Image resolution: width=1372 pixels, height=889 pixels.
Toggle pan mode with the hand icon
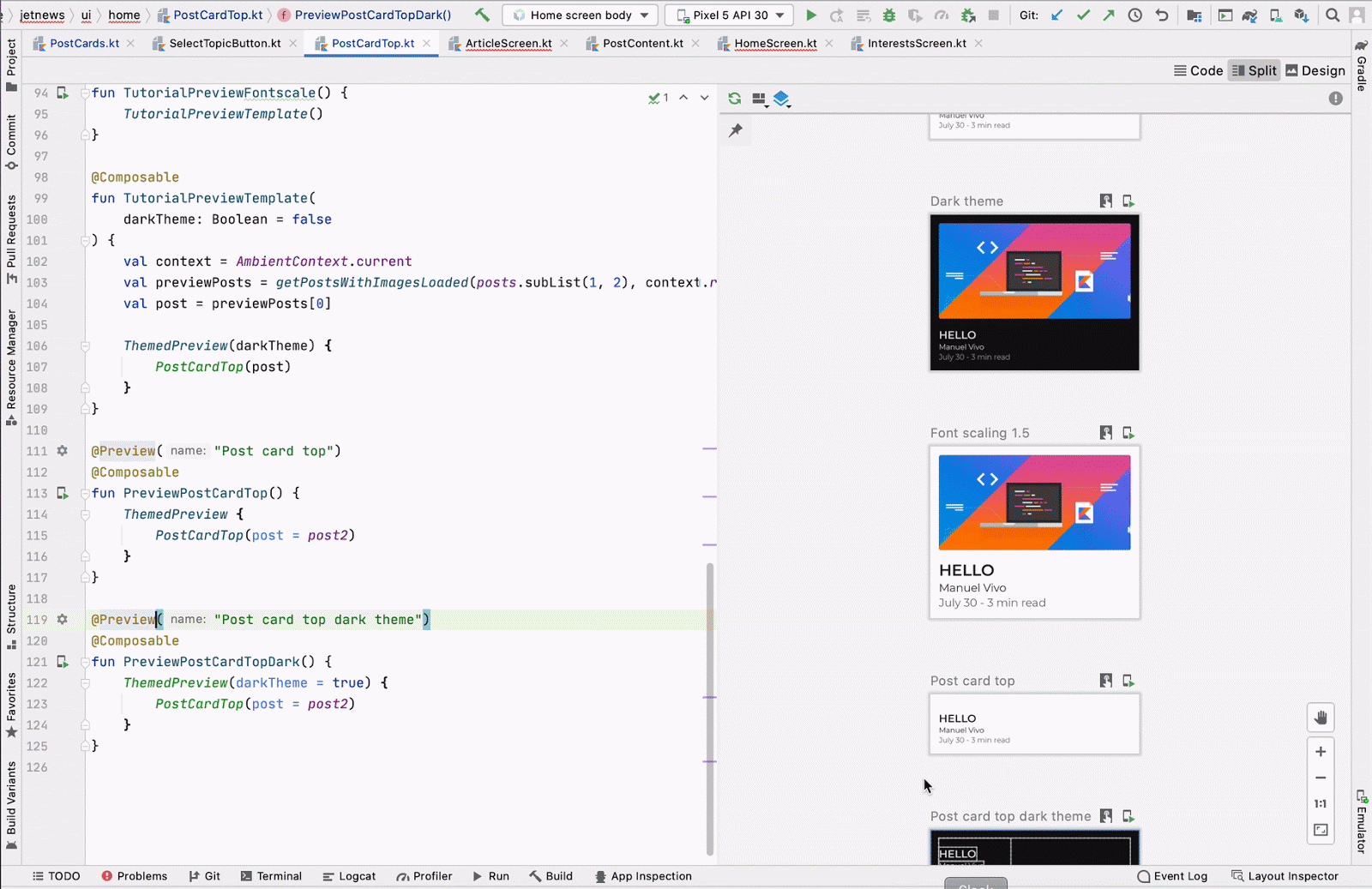(1321, 718)
